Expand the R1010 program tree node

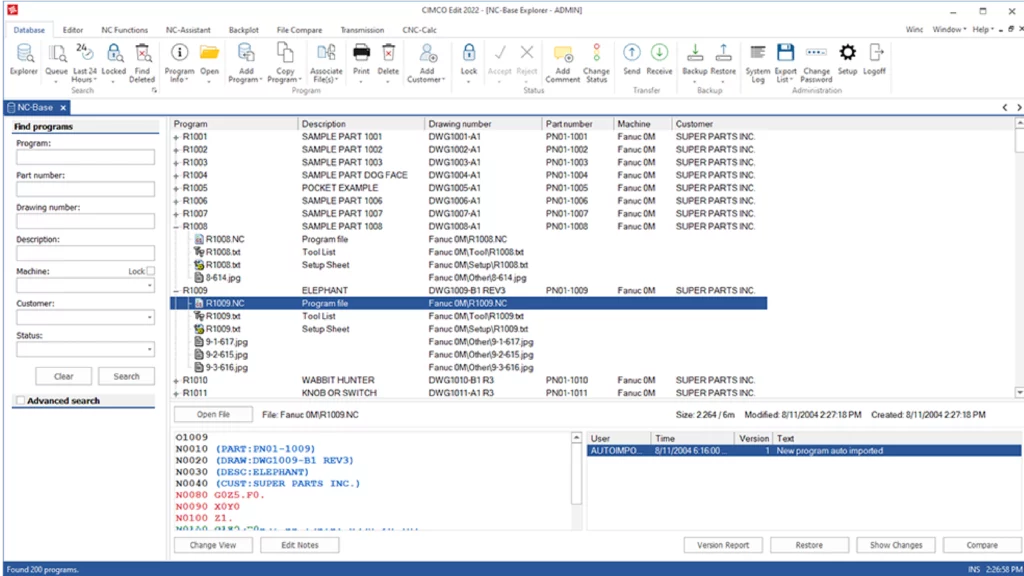(x=177, y=381)
